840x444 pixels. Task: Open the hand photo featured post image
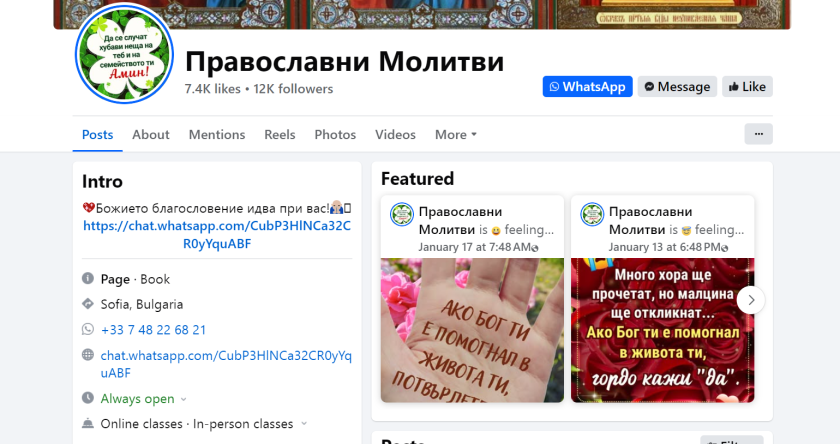click(x=472, y=330)
